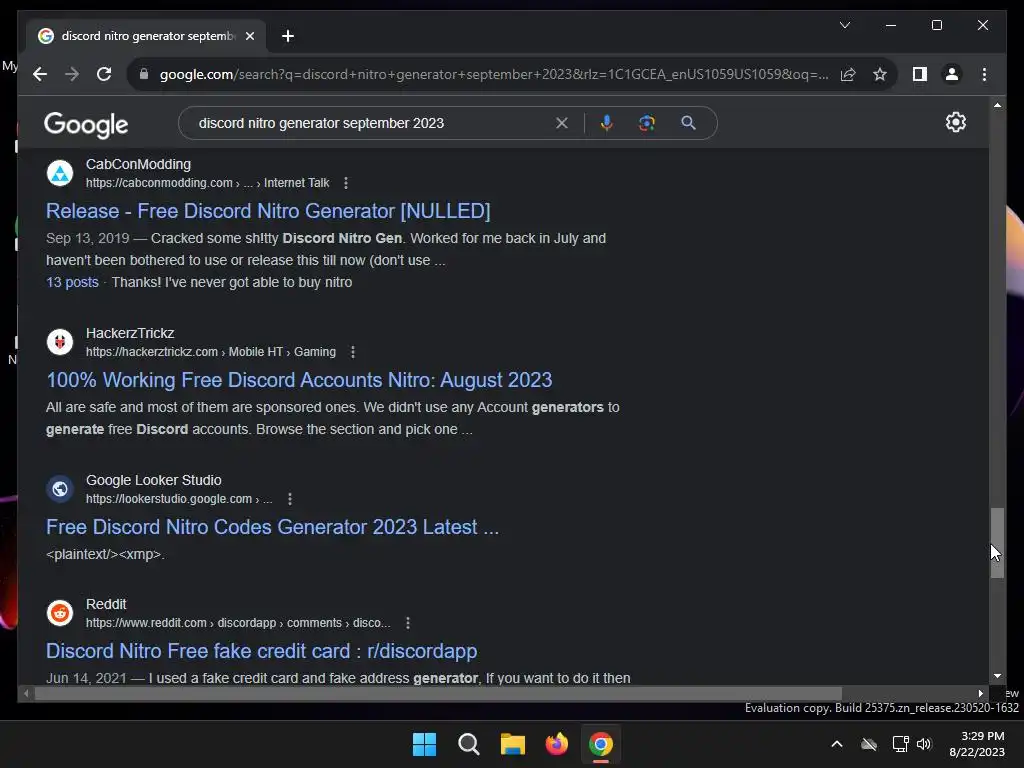Open Chrome side panel
The image size is (1024, 768).
coord(920,74)
